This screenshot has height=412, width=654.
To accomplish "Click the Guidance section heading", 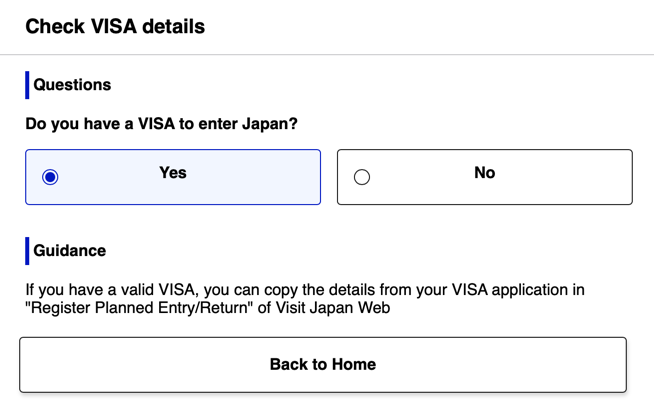I will (x=70, y=250).
